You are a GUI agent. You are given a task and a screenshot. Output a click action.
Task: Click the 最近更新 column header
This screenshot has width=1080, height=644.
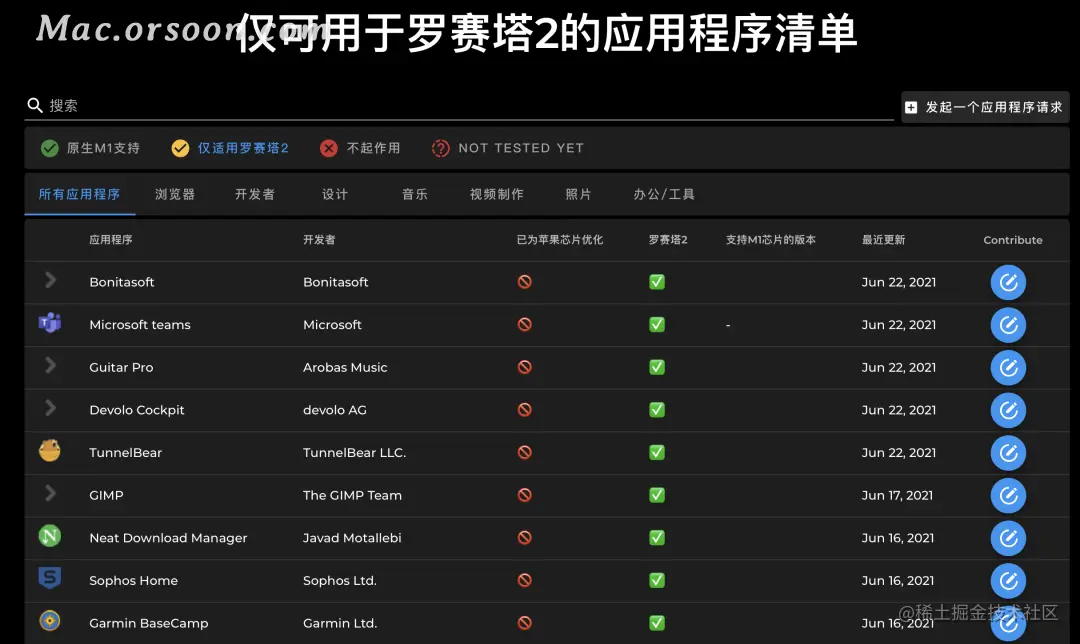pyautogui.click(x=884, y=240)
